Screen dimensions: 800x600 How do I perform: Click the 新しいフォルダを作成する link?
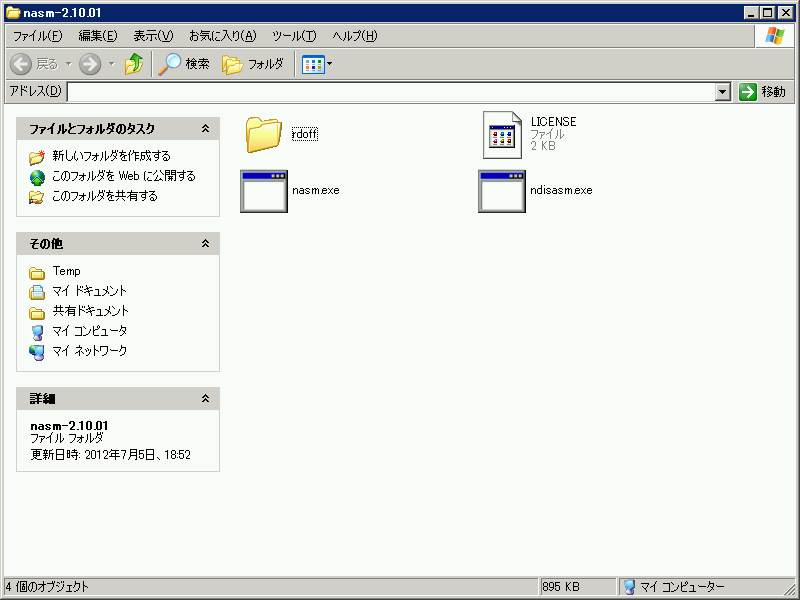(111, 156)
